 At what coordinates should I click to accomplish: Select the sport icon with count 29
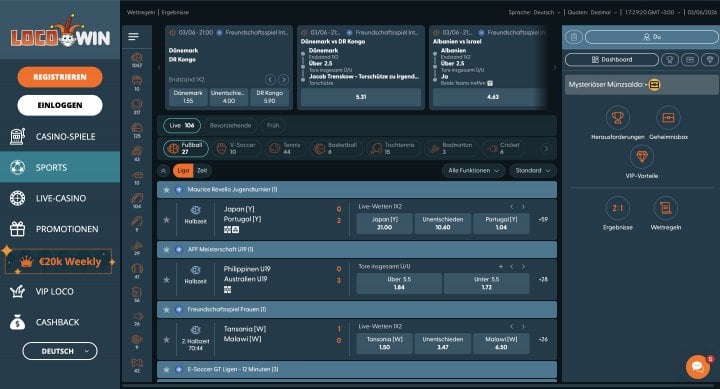[137, 248]
